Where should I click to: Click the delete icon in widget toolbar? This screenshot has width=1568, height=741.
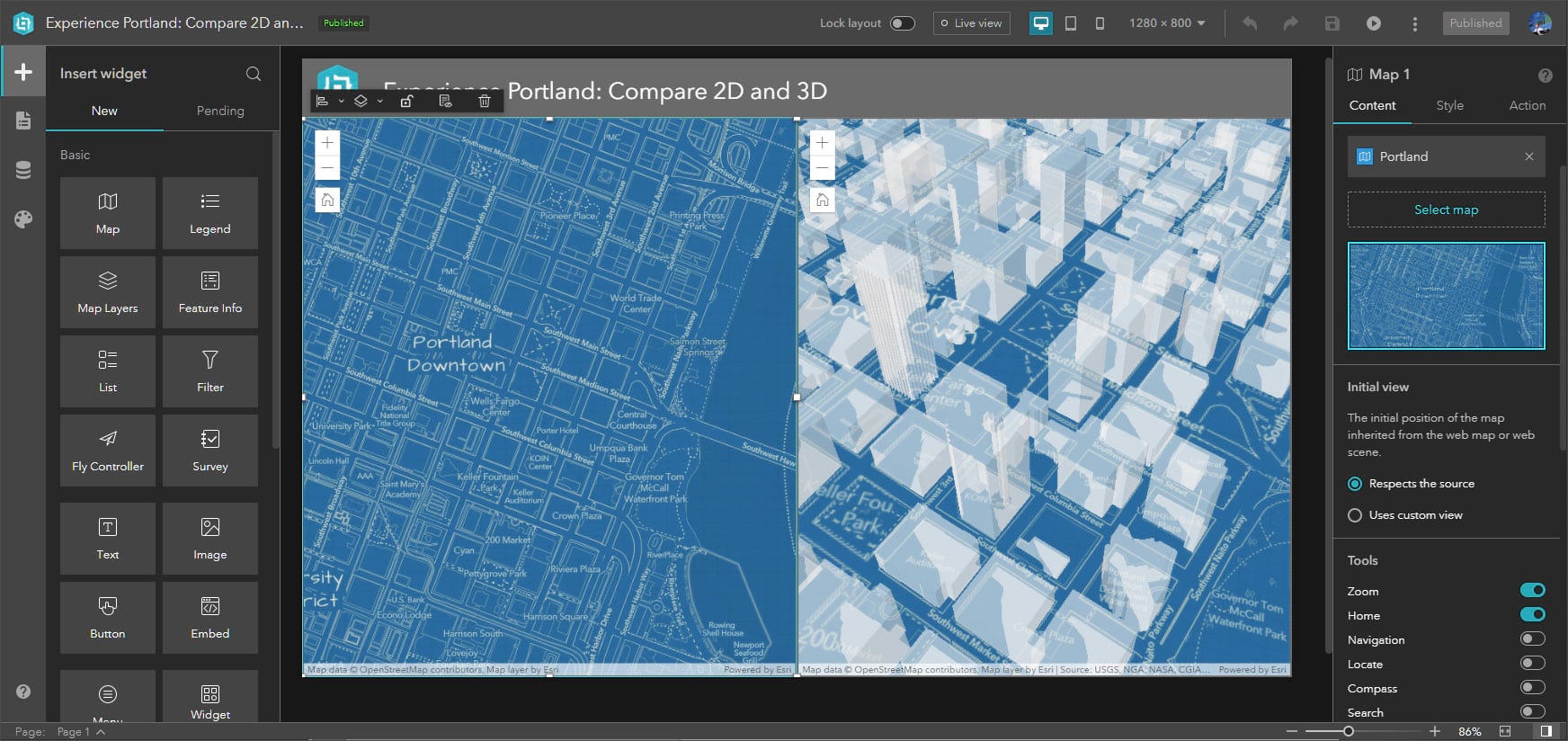click(x=484, y=101)
